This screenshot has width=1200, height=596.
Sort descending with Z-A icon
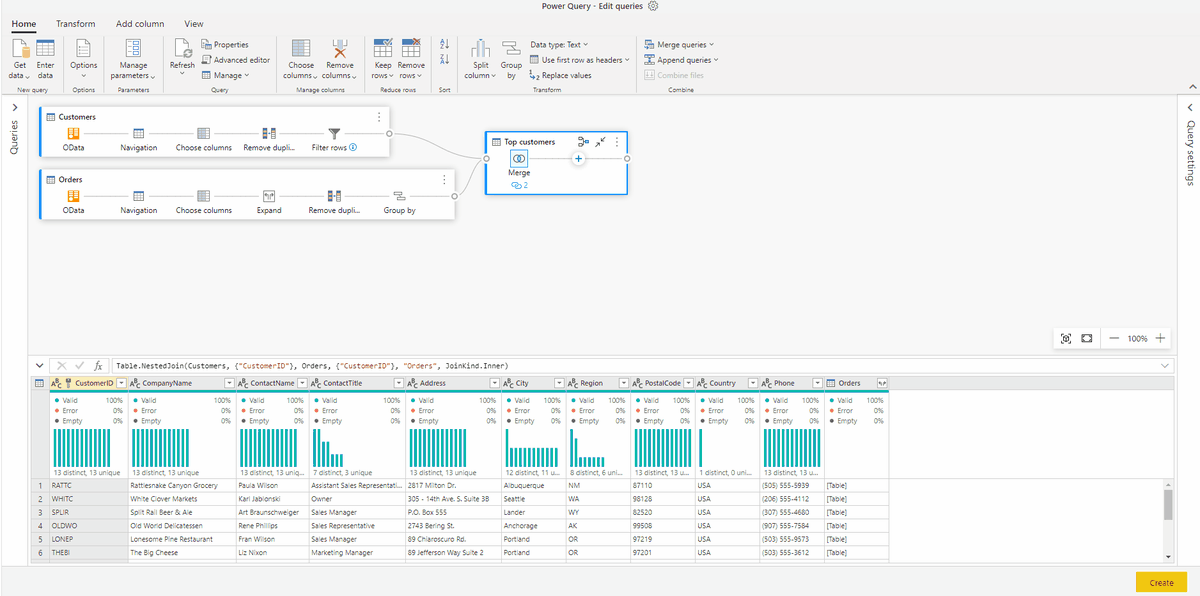tap(444, 61)
